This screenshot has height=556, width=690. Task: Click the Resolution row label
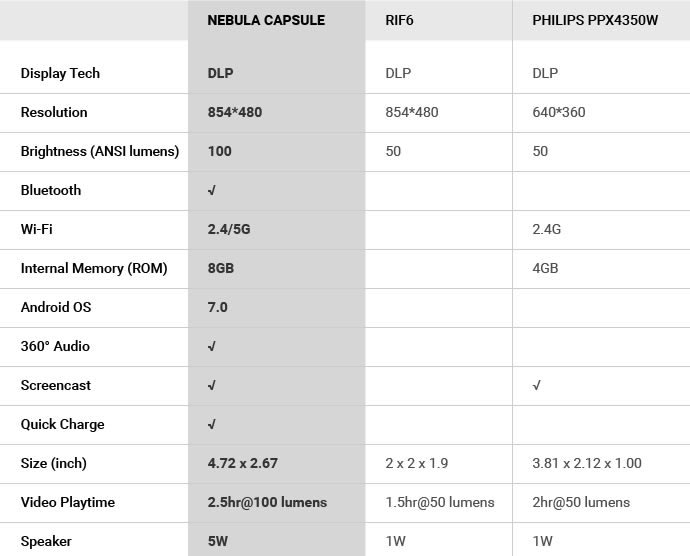click(54, 112)
